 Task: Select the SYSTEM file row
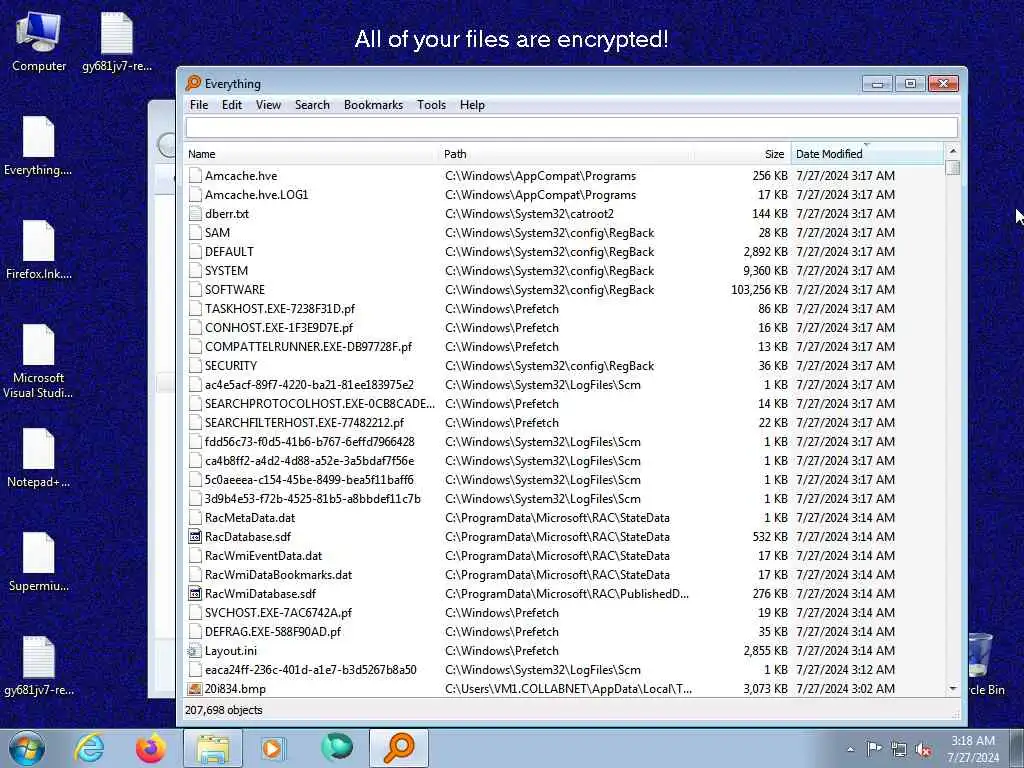pos(564,270)
